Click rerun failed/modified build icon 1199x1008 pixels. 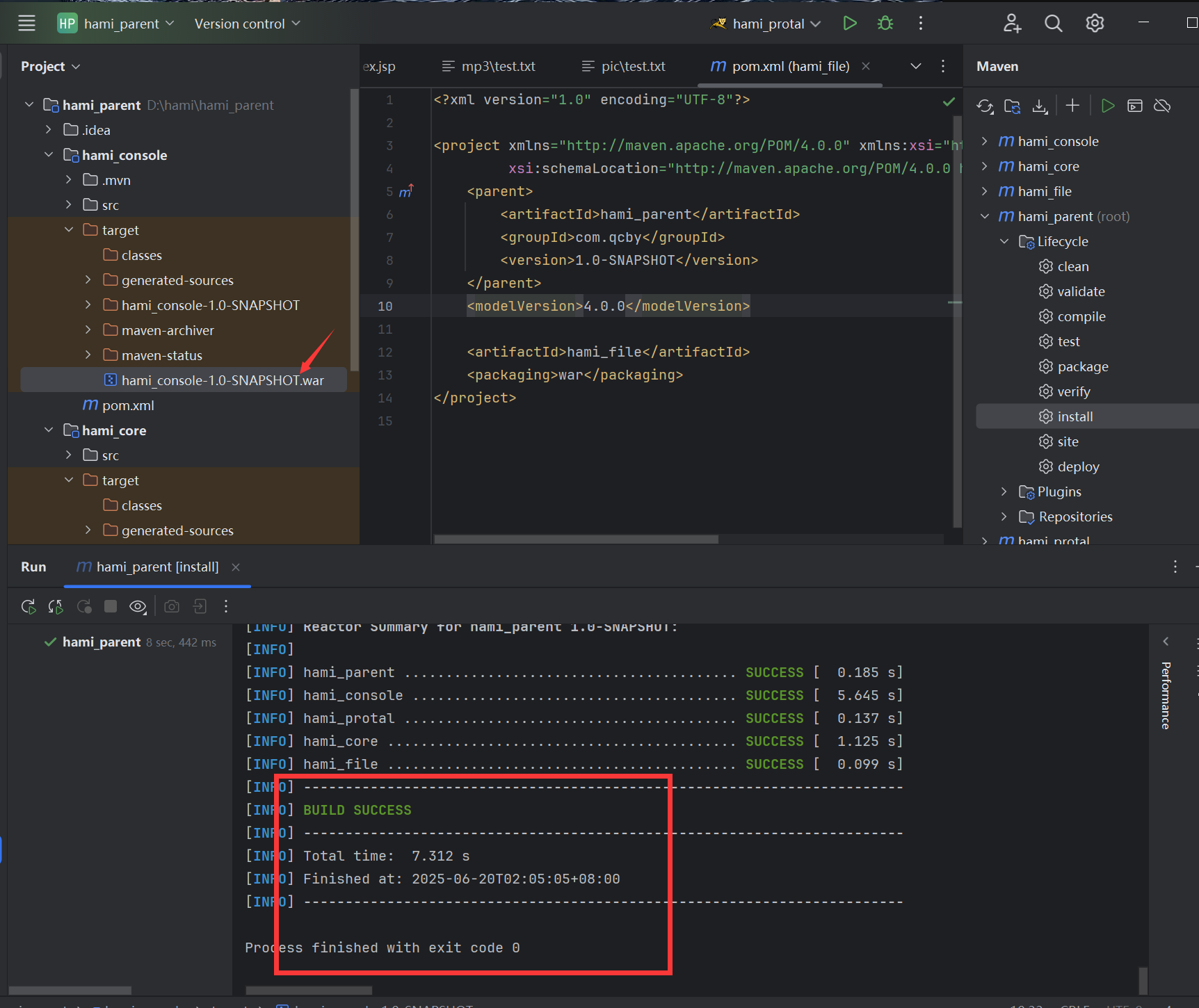pos(56,606)
